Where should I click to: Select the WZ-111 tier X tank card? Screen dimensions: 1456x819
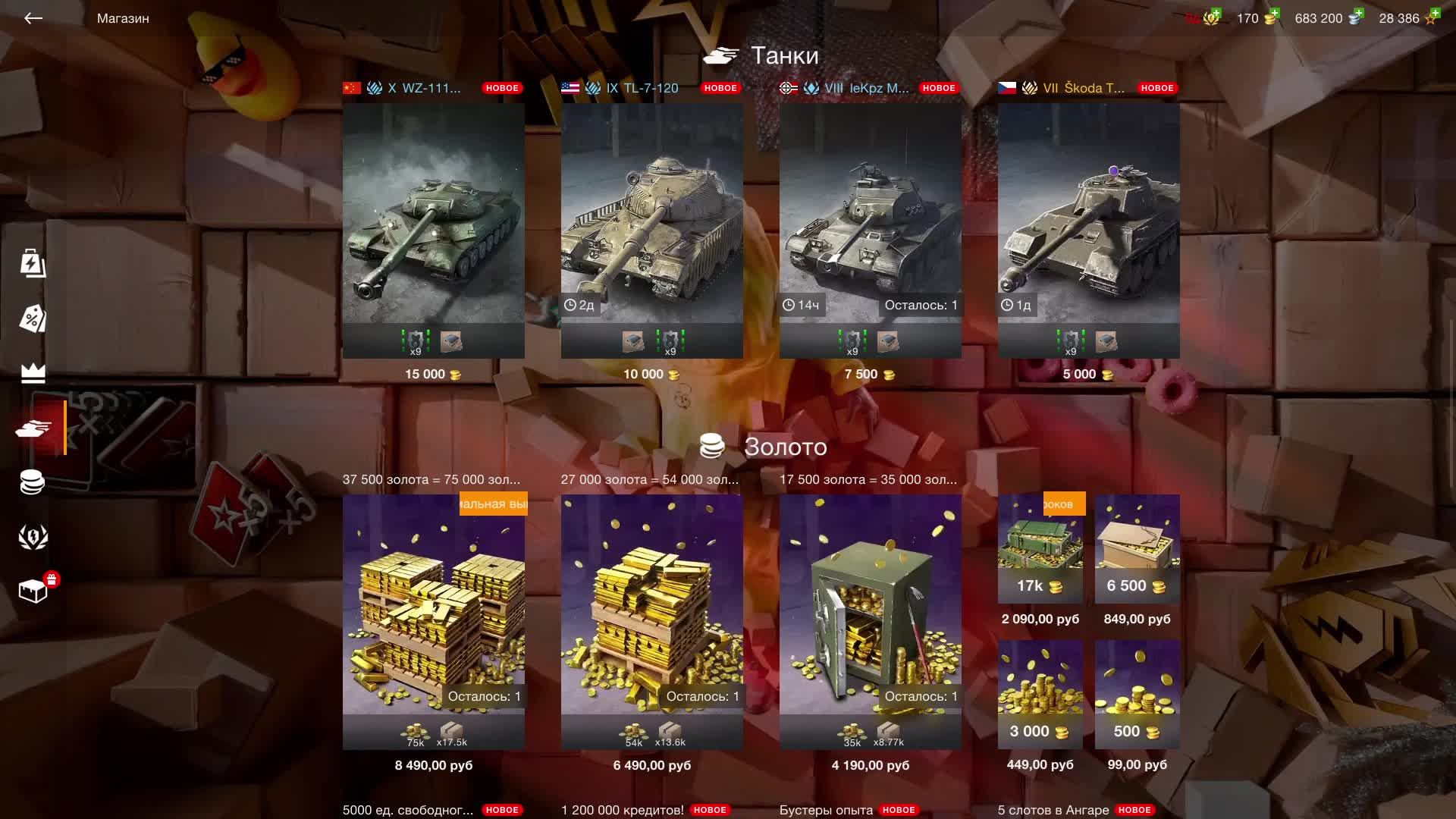pyautogui.click(x=434, y=231)
